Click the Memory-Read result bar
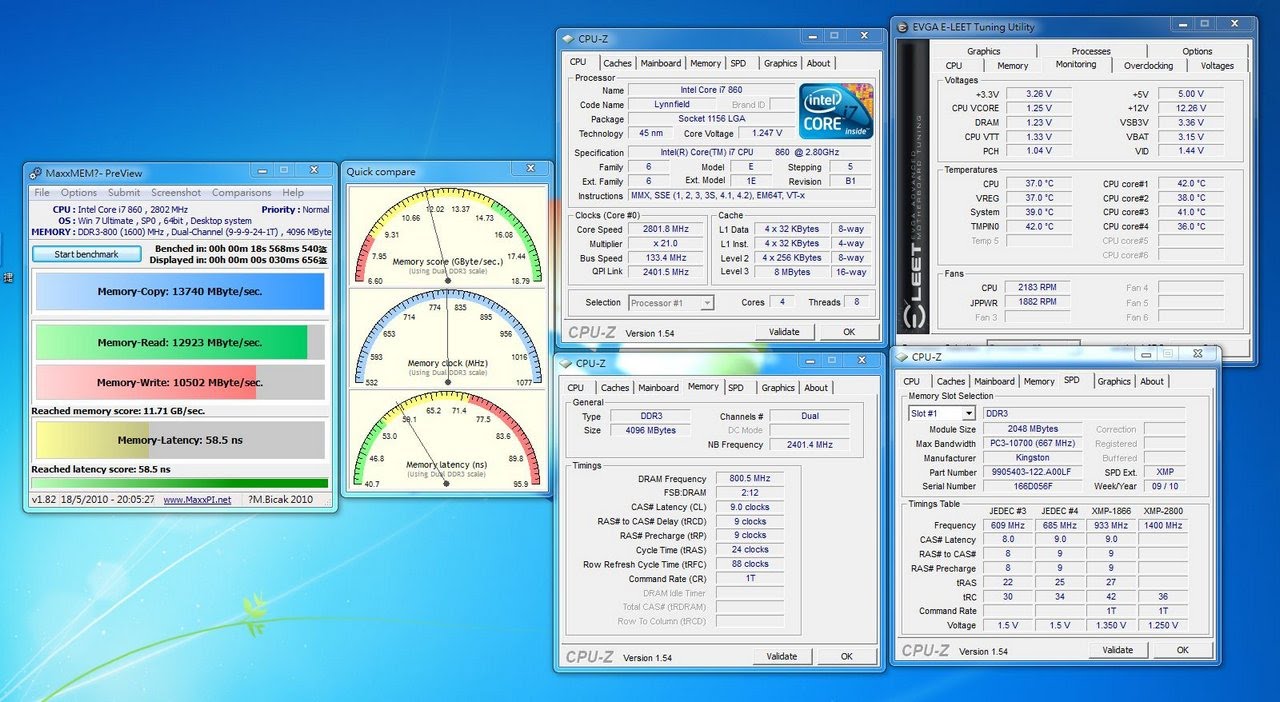 [x=180, y=342]
